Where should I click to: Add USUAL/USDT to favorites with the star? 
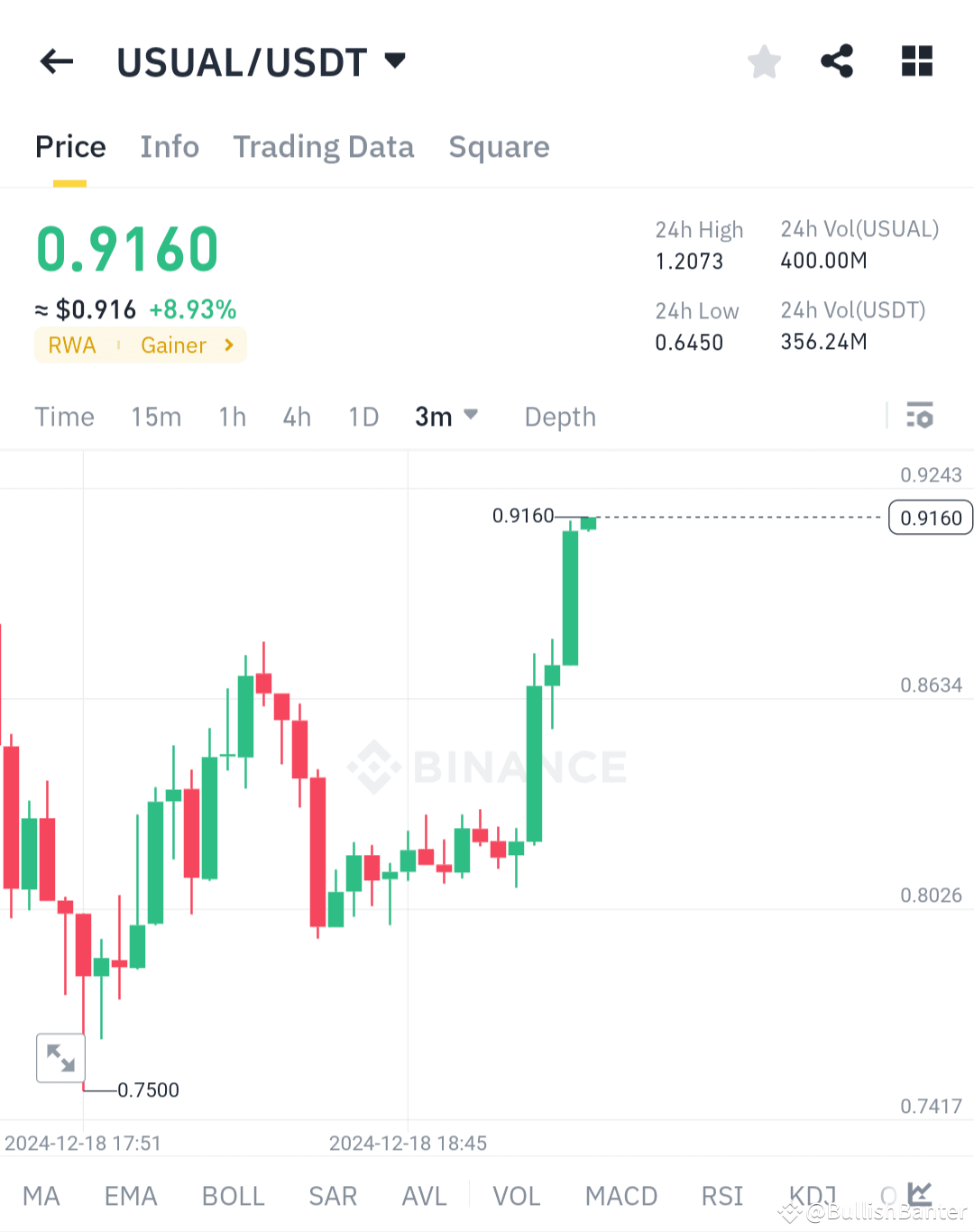(764, 61)
